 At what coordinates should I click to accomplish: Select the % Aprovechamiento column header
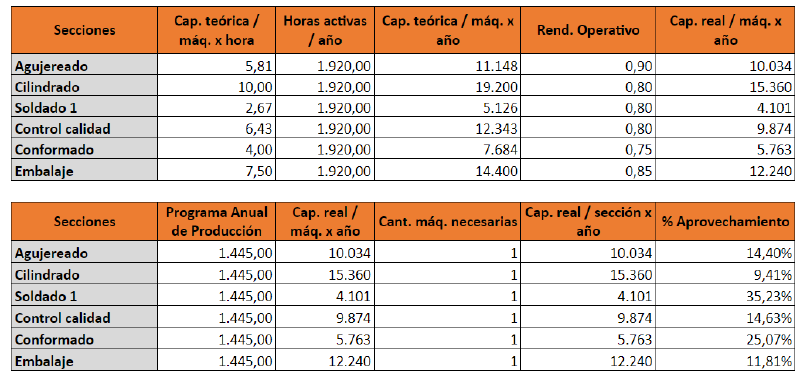click(724, 221)
